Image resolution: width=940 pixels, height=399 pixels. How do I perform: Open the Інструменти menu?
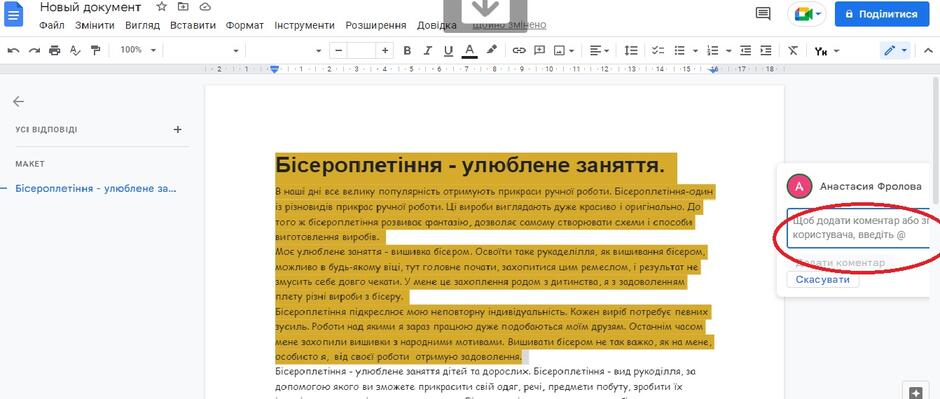(x=305, y=25)
